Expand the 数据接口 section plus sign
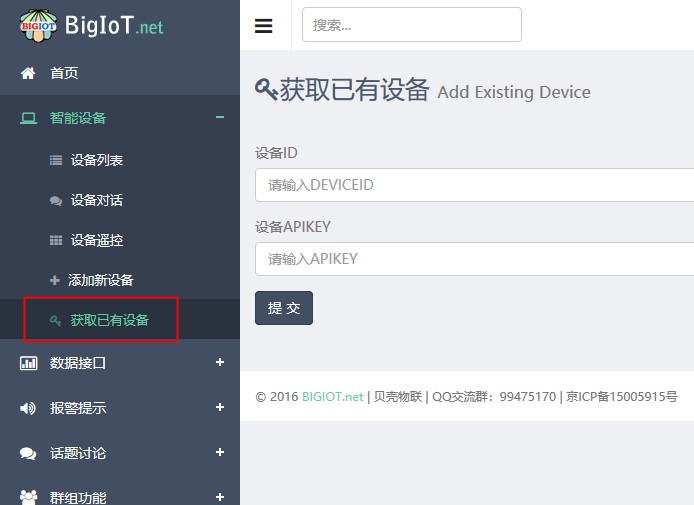 click(220, 362)
